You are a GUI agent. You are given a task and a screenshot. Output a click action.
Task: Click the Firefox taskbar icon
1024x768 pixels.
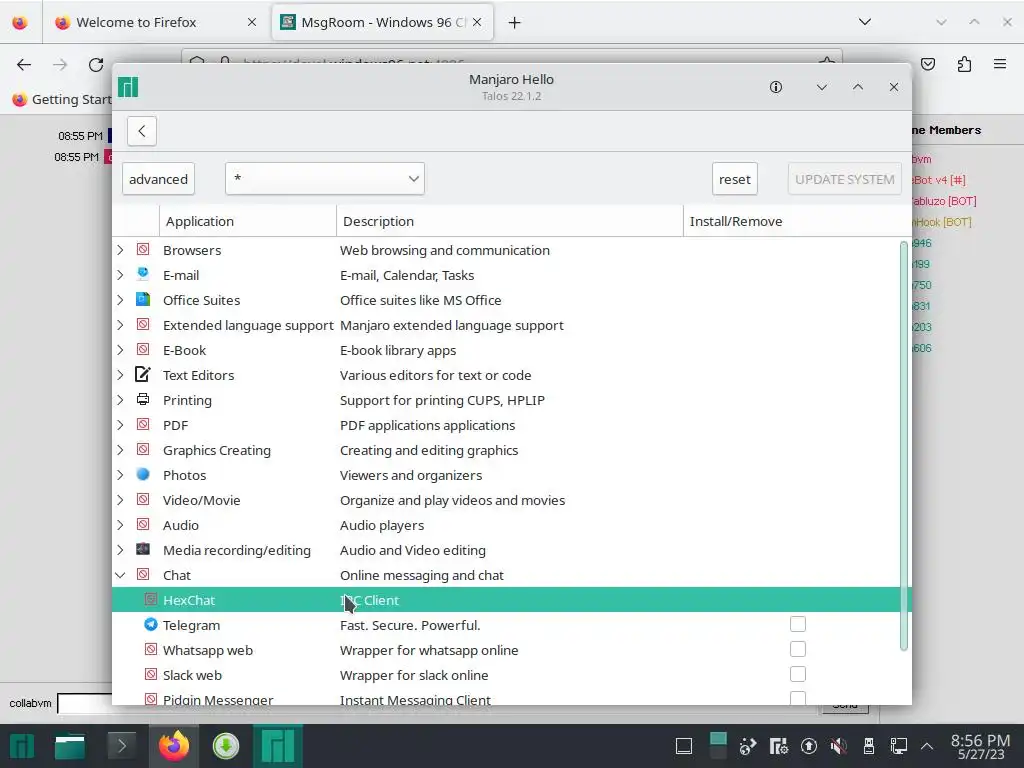pyautogui.click(x=174, y=746)
